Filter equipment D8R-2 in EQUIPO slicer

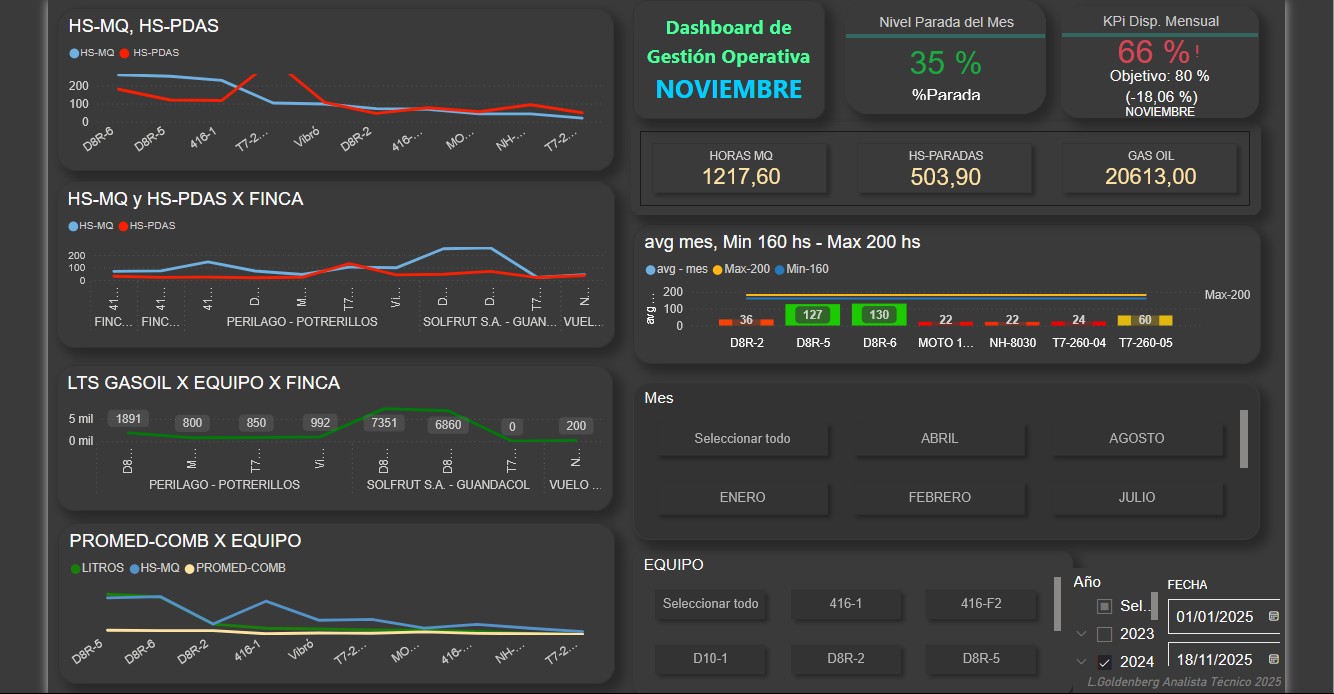(845, 659)
